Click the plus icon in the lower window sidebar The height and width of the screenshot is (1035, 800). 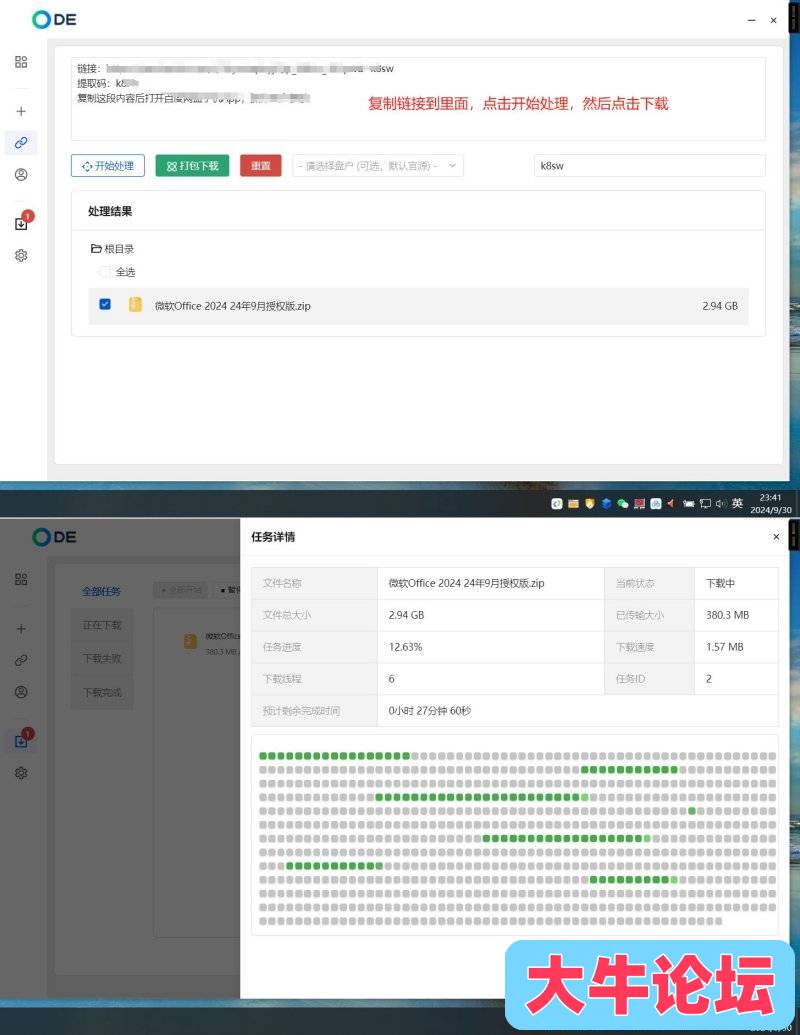click(x=21, y=628)
